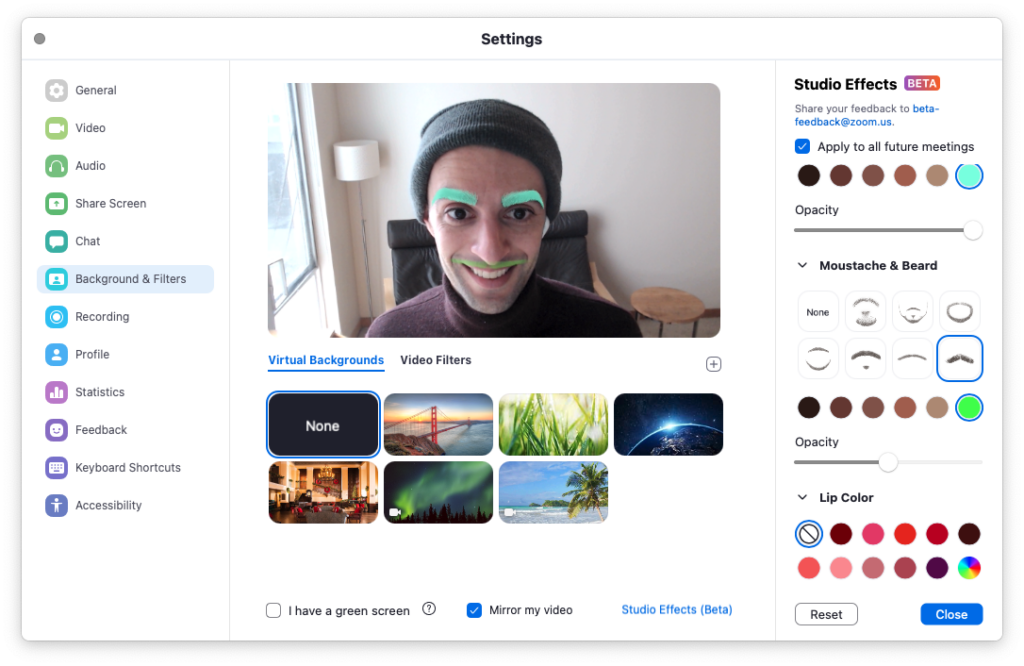
Task: Disable the Mirror my video checkbox
Action: pos(475,610)
